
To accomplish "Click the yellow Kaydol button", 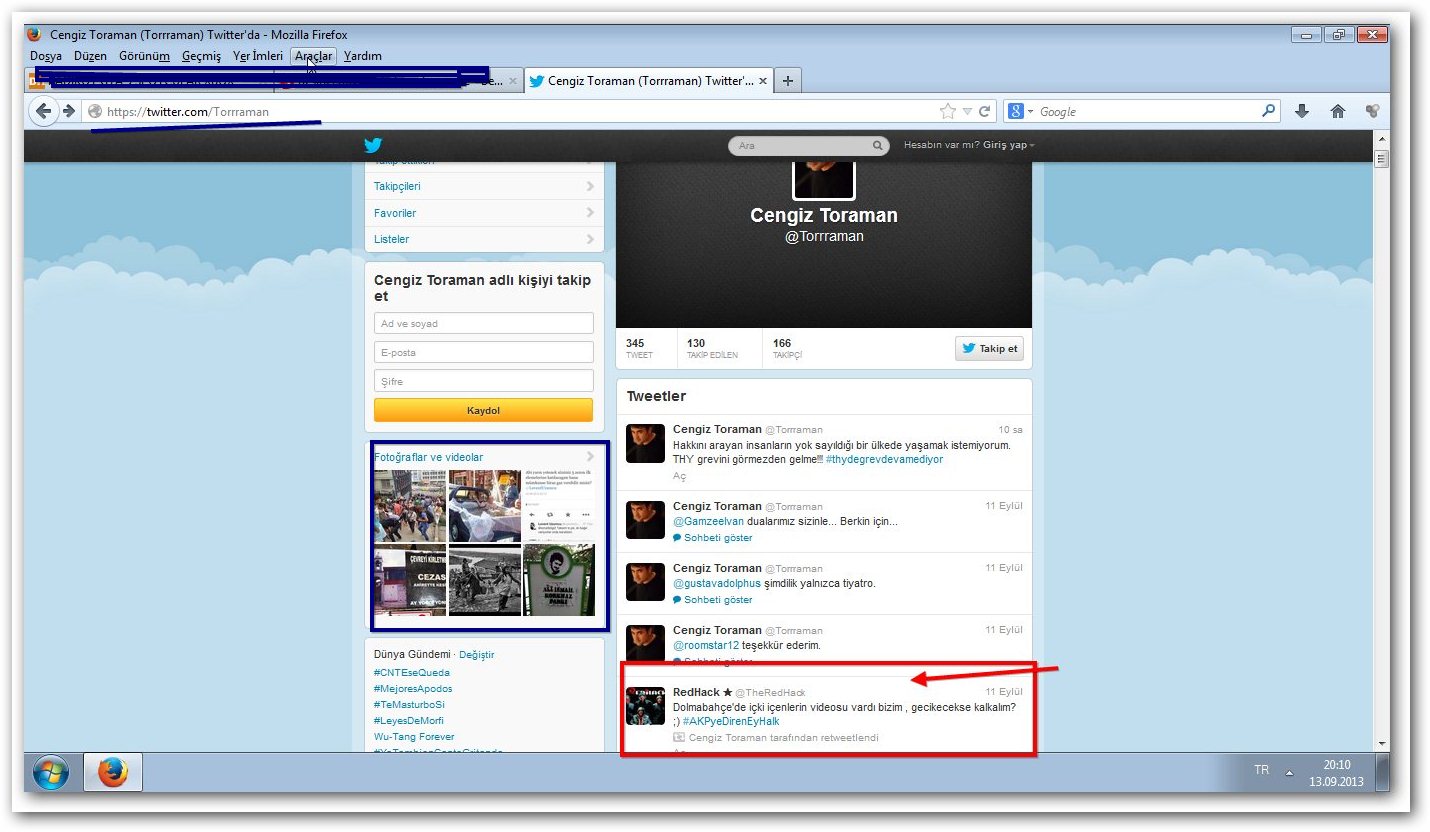I will (483, 410).
